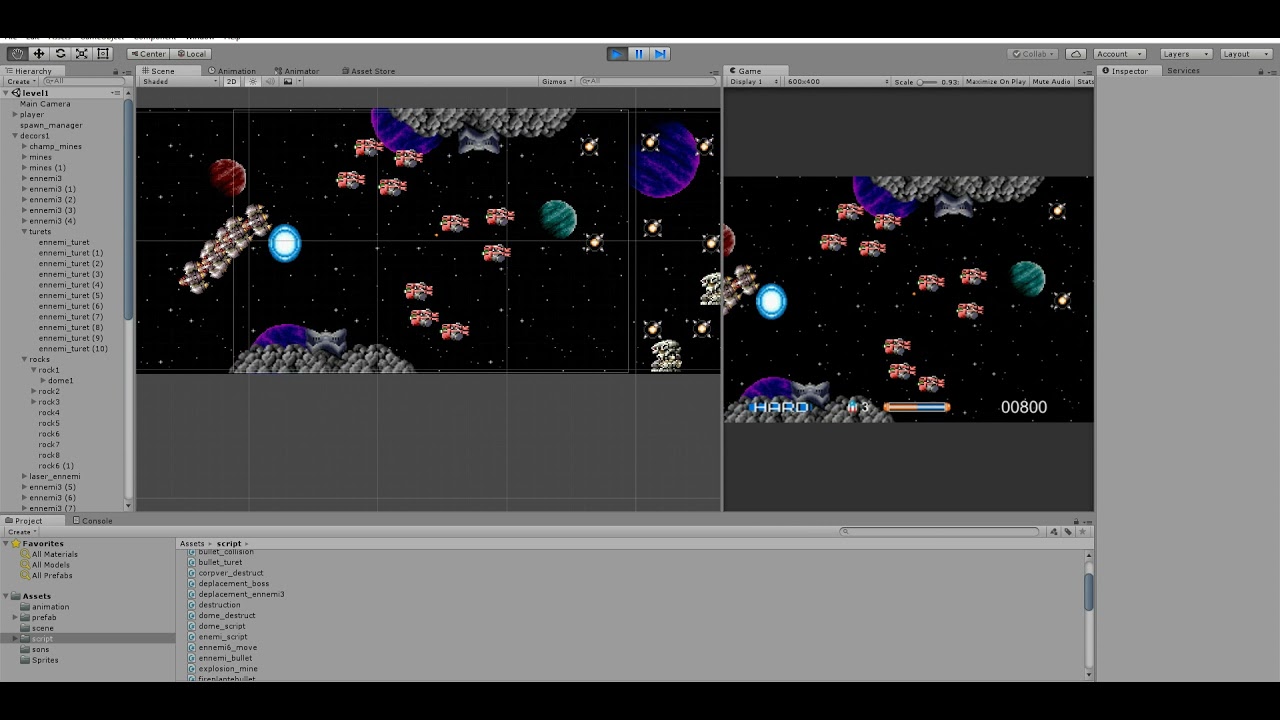Switch to the Animation tab
Screen dimensions: 1280x720
pyautogui.click(x=232, y=71)
